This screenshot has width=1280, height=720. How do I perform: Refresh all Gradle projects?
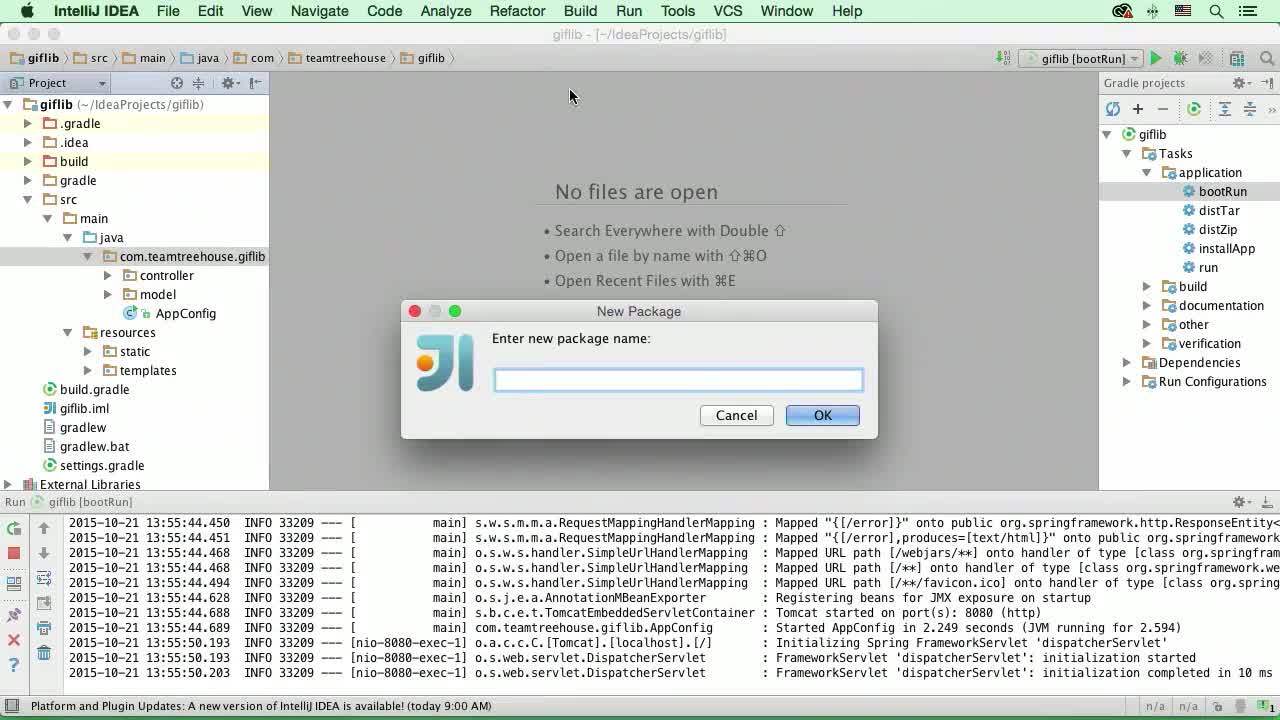[1112, 109]
